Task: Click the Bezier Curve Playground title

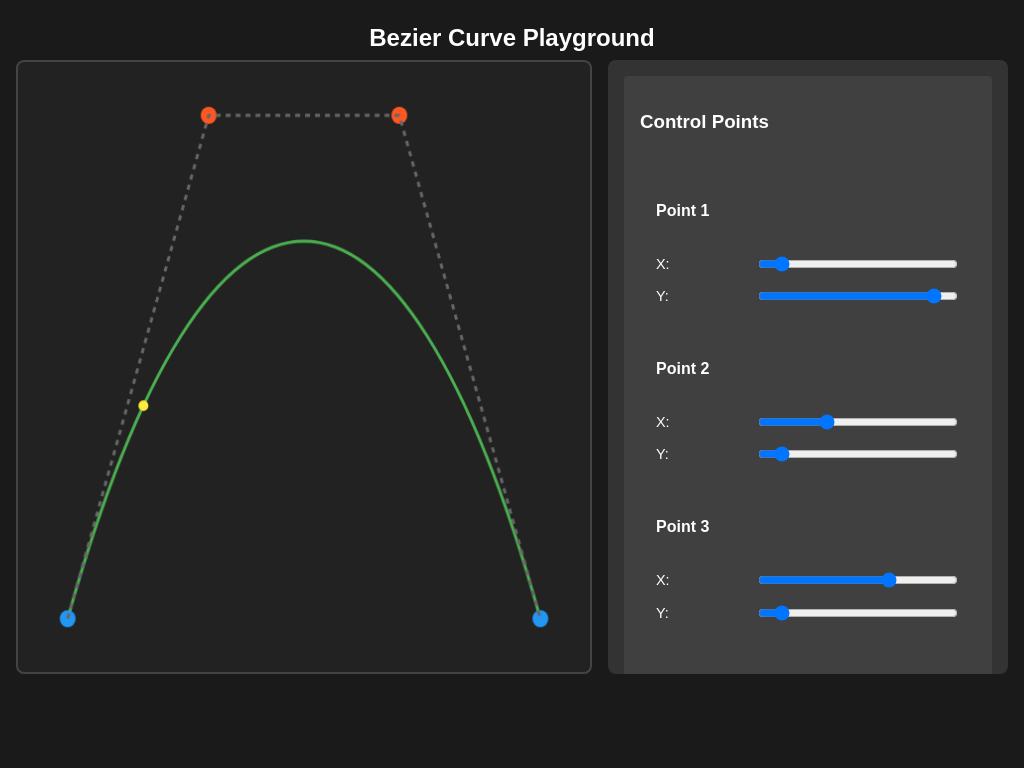Action: (x=511, y=38)
